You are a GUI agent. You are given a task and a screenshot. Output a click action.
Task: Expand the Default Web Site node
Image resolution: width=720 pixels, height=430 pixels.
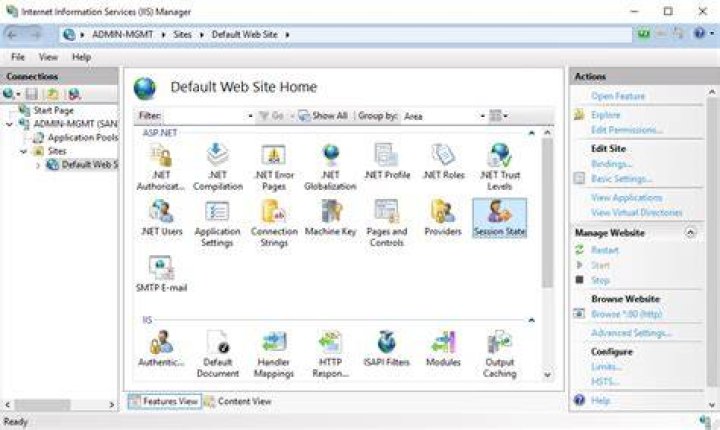[x=38, y=165]
